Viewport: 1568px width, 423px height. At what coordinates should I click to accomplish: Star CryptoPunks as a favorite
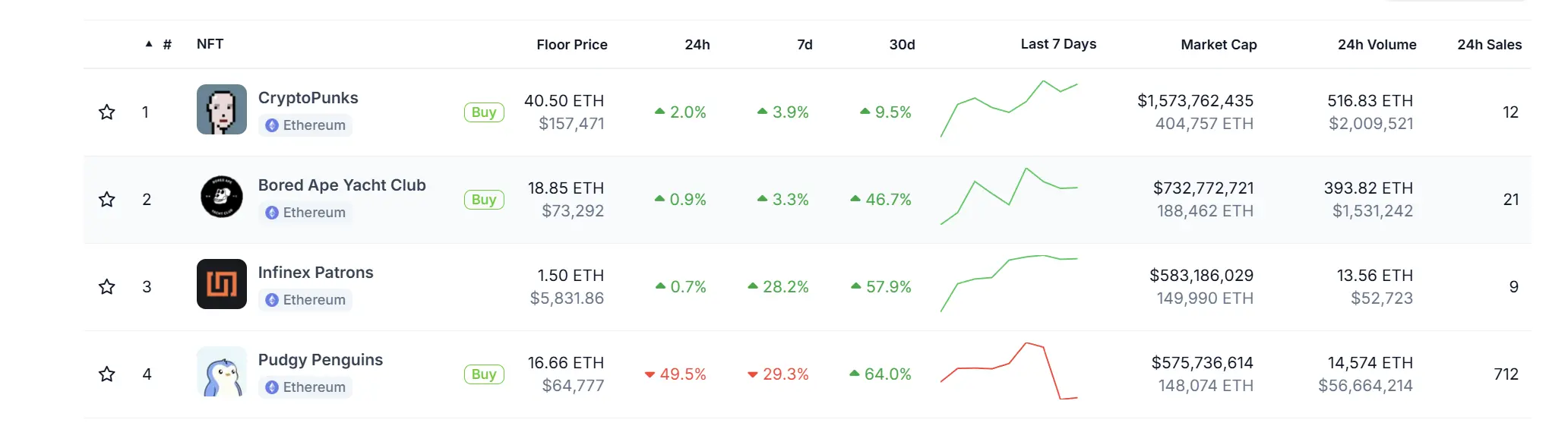coord(107,112)
